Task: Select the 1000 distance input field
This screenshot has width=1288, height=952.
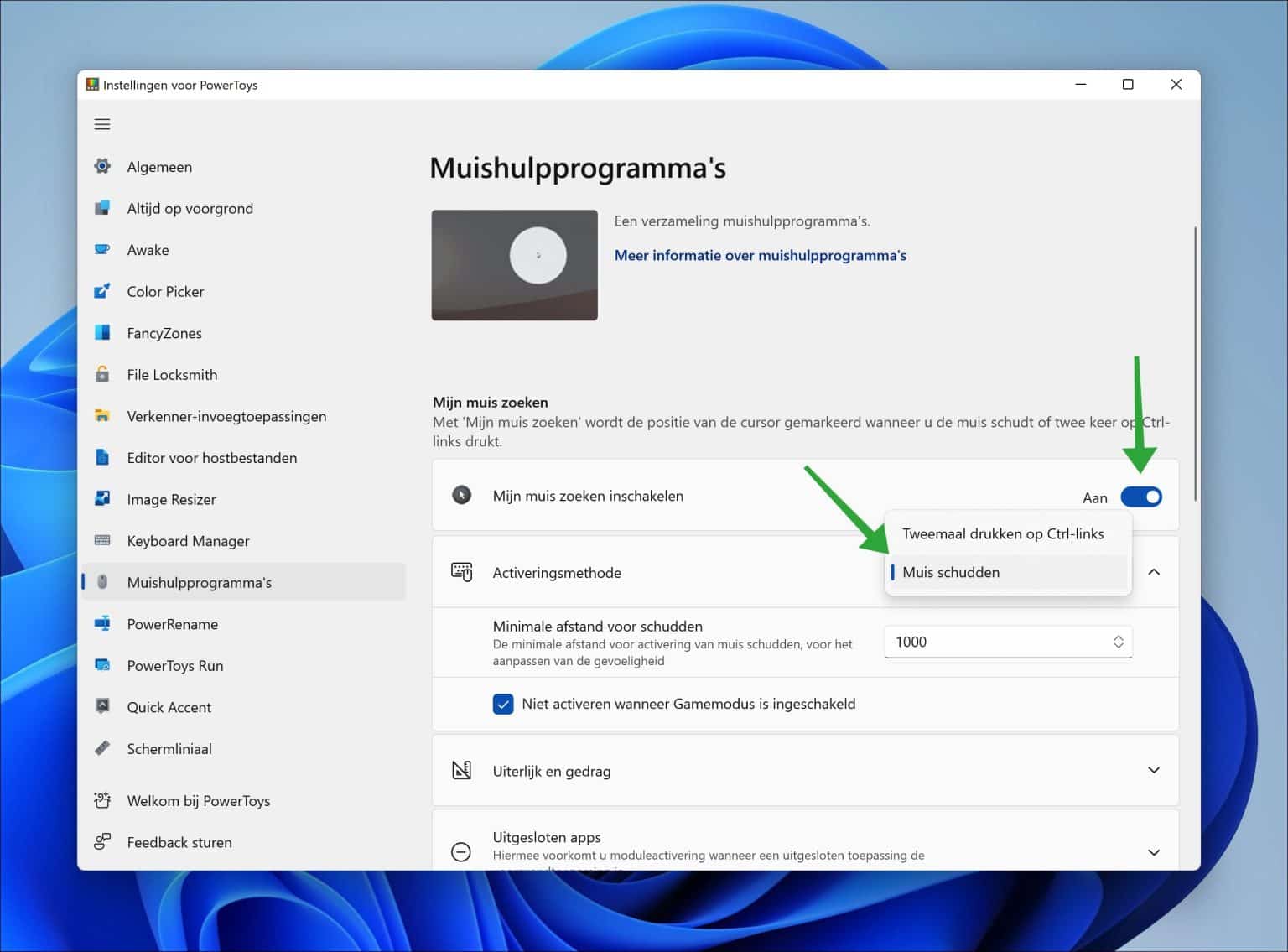Action: click(x=964, y=642)
